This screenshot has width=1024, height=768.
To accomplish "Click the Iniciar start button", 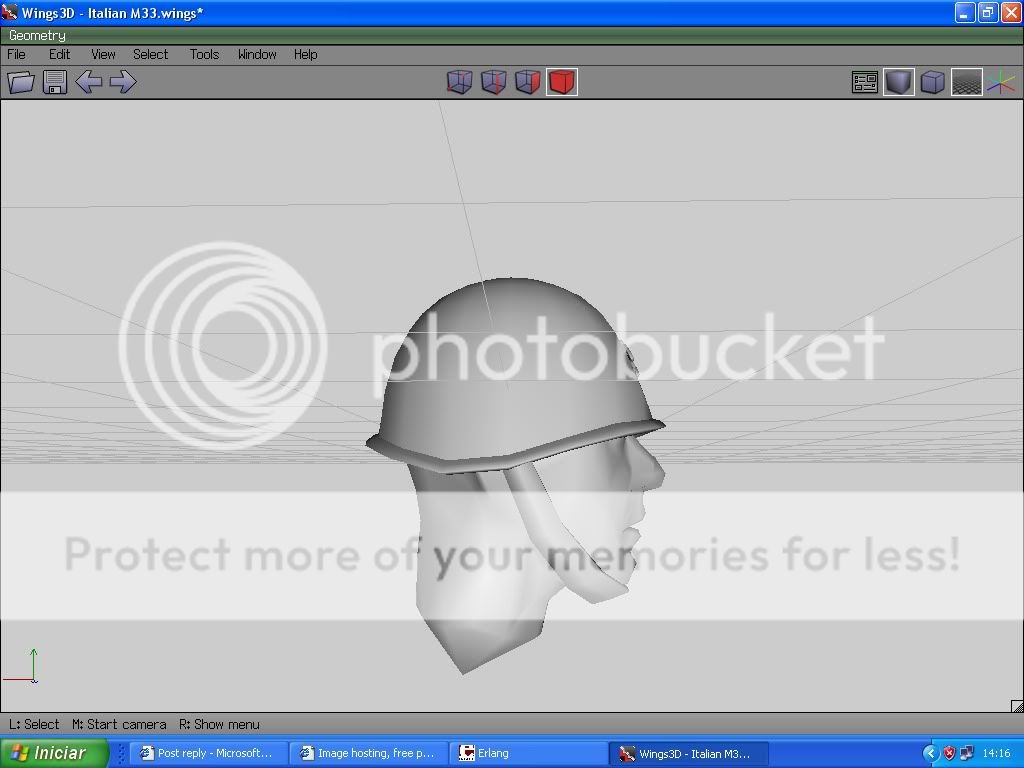I will (x=48, y=753).
